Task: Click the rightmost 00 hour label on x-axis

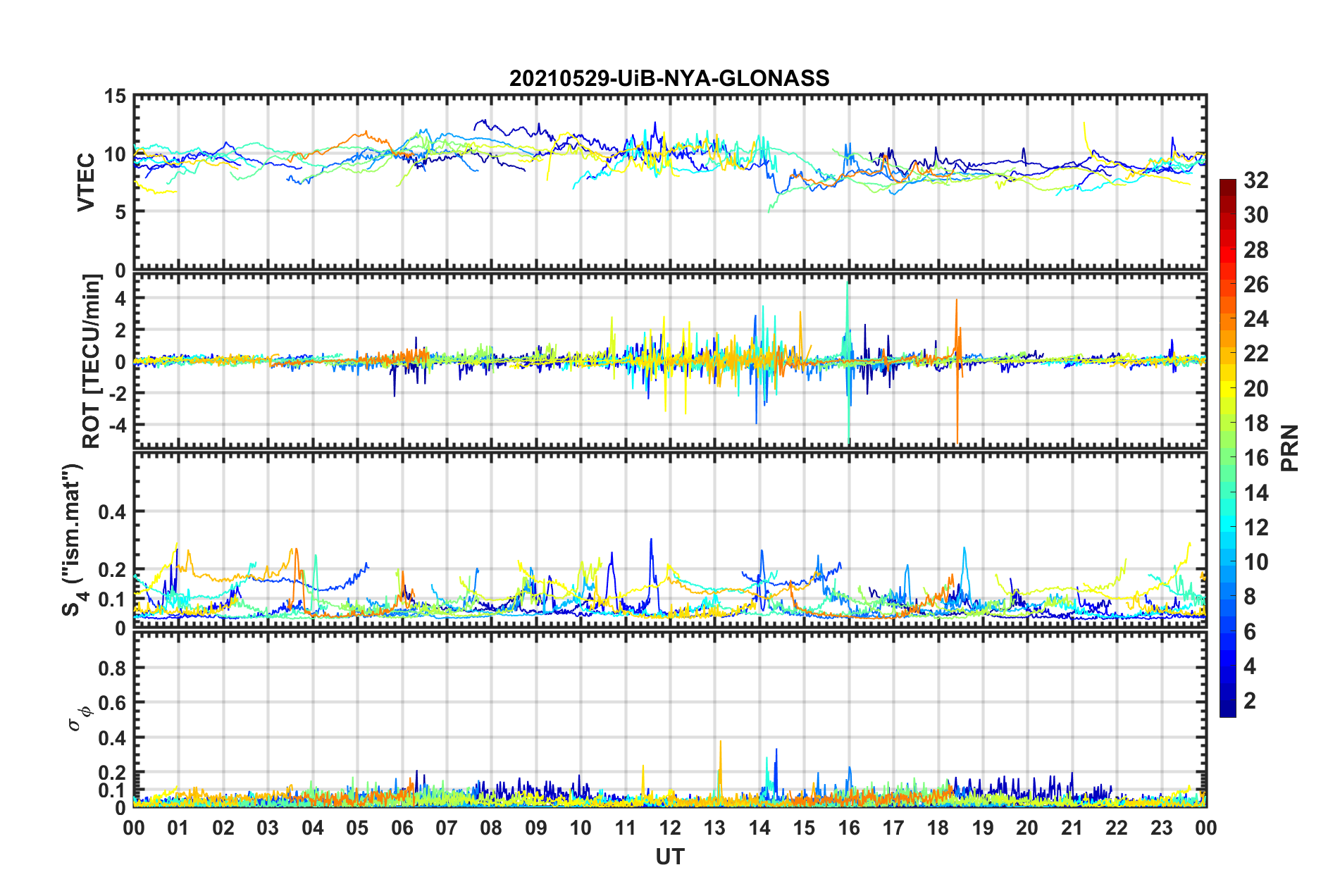Action: coord(1206,828)
